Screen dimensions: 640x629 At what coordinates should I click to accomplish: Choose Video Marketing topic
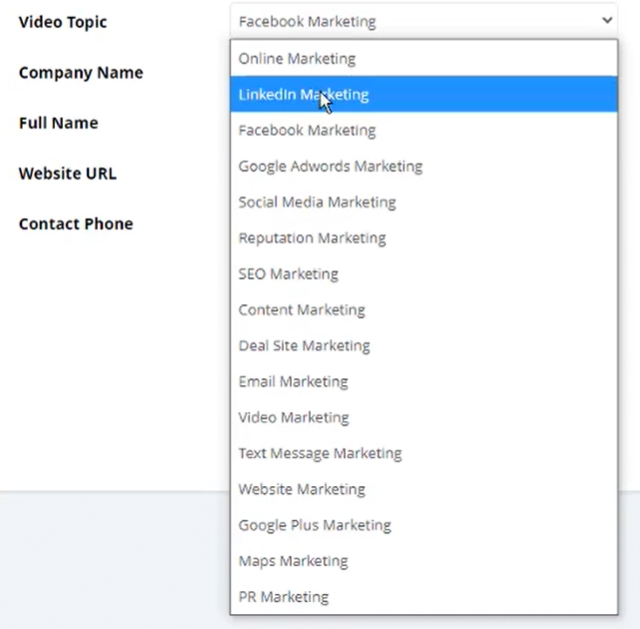[x=294, y=418]
